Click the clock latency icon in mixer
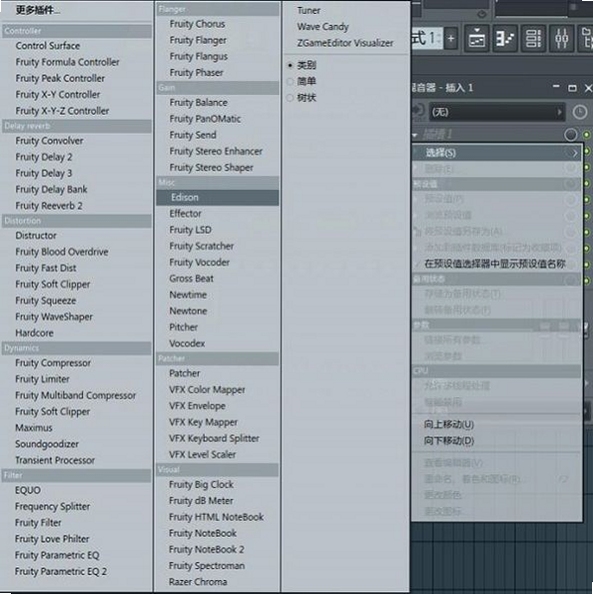593x594 pixels. pos(579,112)
